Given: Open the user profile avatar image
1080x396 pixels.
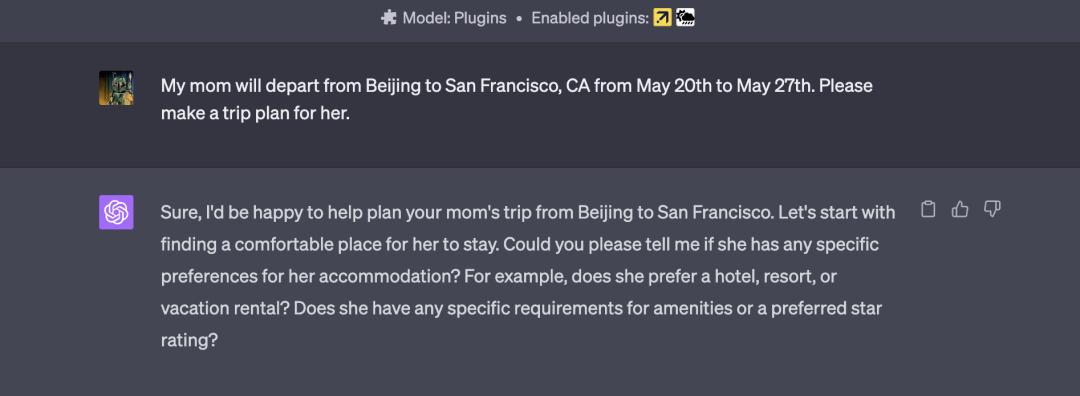Looking at the screenshot, I should pos(116,88).
